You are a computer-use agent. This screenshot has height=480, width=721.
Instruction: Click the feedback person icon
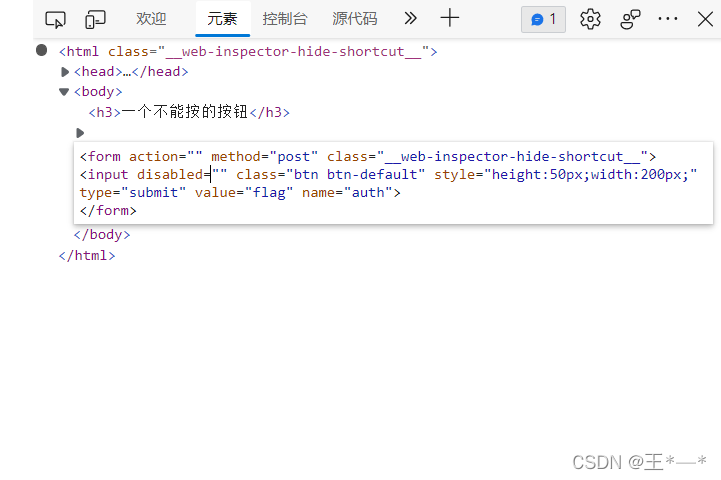pyautogui.click(x=630, y=19)
